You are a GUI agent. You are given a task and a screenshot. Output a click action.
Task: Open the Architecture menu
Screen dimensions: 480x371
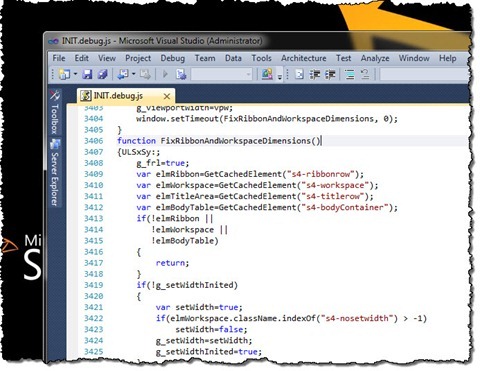(x=303, y=58)
